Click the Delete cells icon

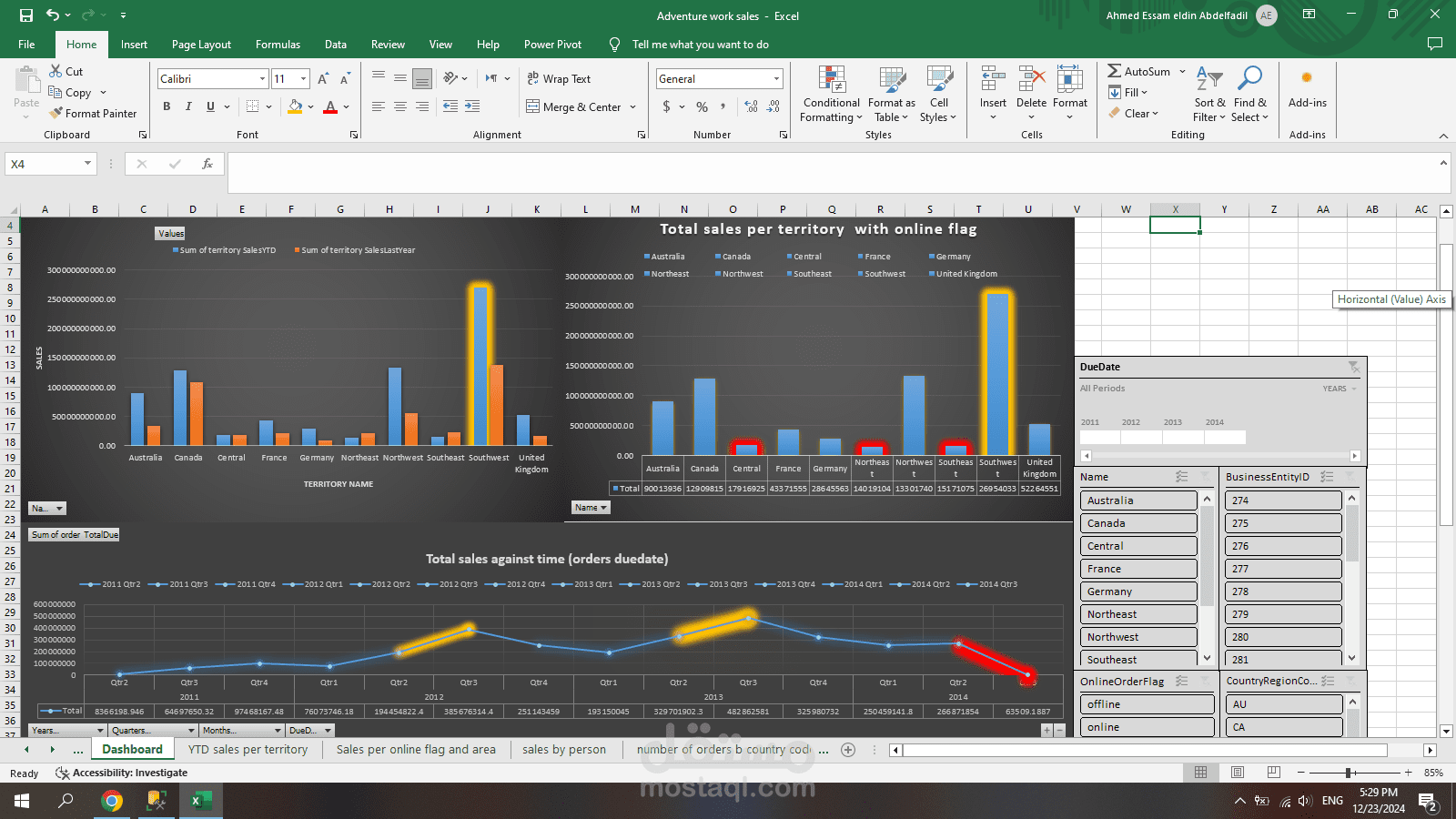pos(1031,79)
